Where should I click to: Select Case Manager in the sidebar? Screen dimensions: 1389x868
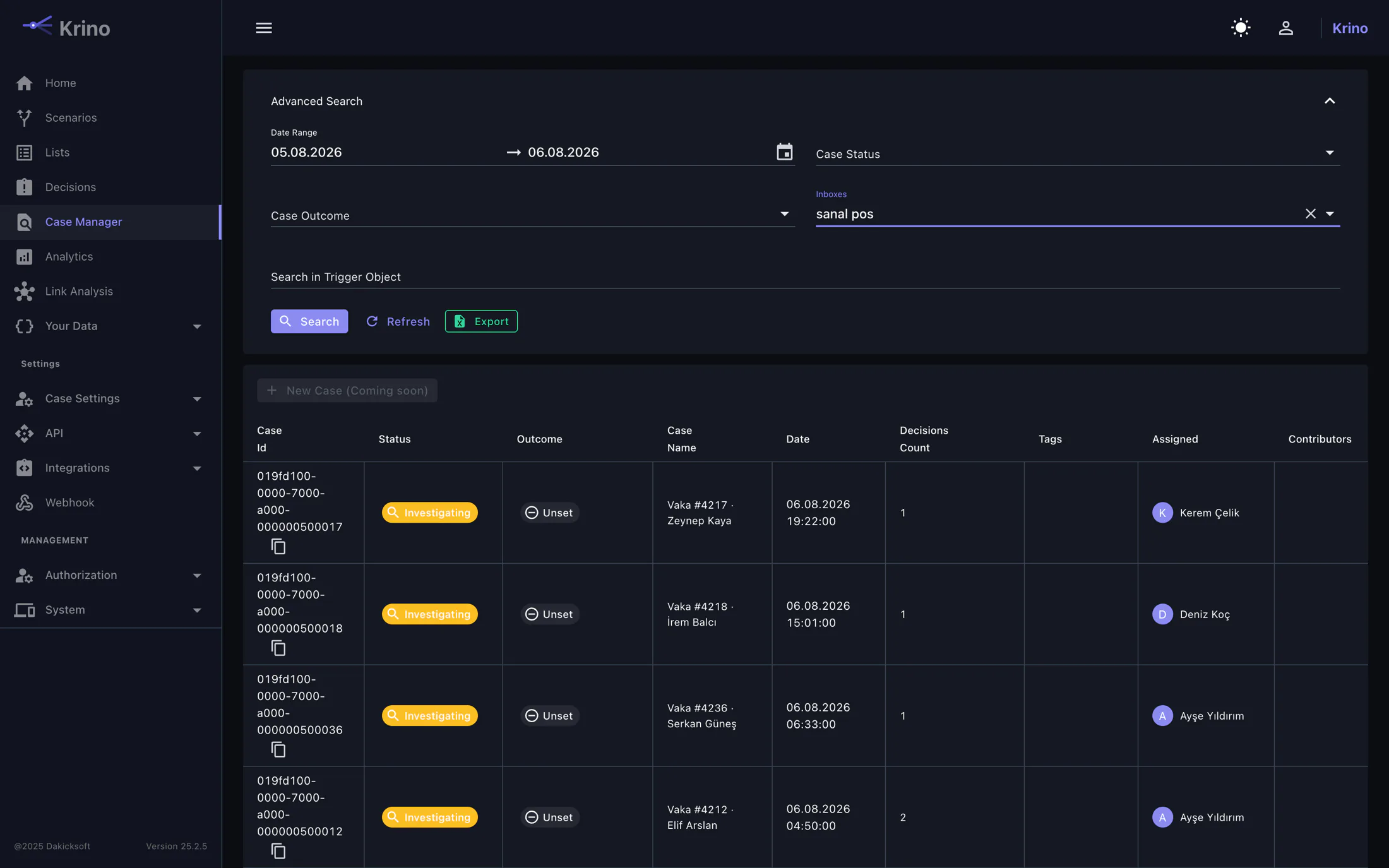point(110,222)
